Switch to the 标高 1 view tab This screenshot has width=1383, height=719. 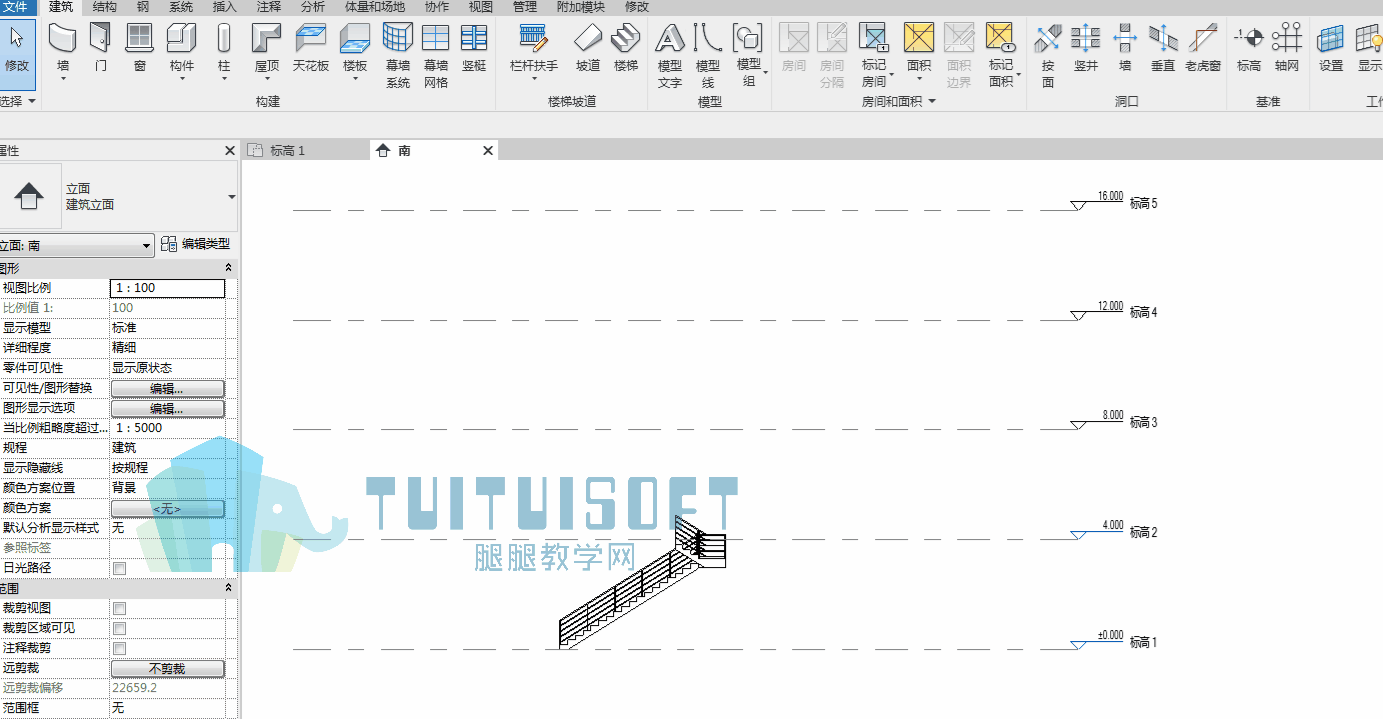click(x=305, y=150)
